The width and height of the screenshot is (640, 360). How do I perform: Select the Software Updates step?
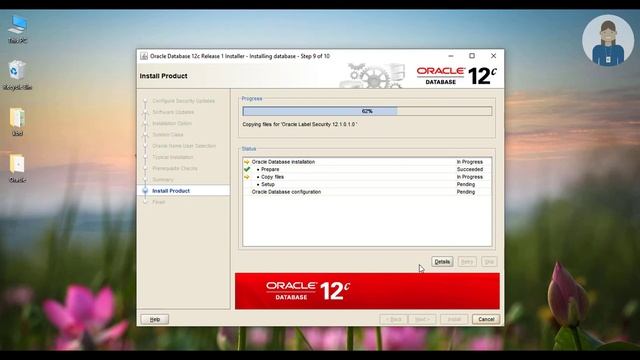pyautogui.click(x=173, y=112)
